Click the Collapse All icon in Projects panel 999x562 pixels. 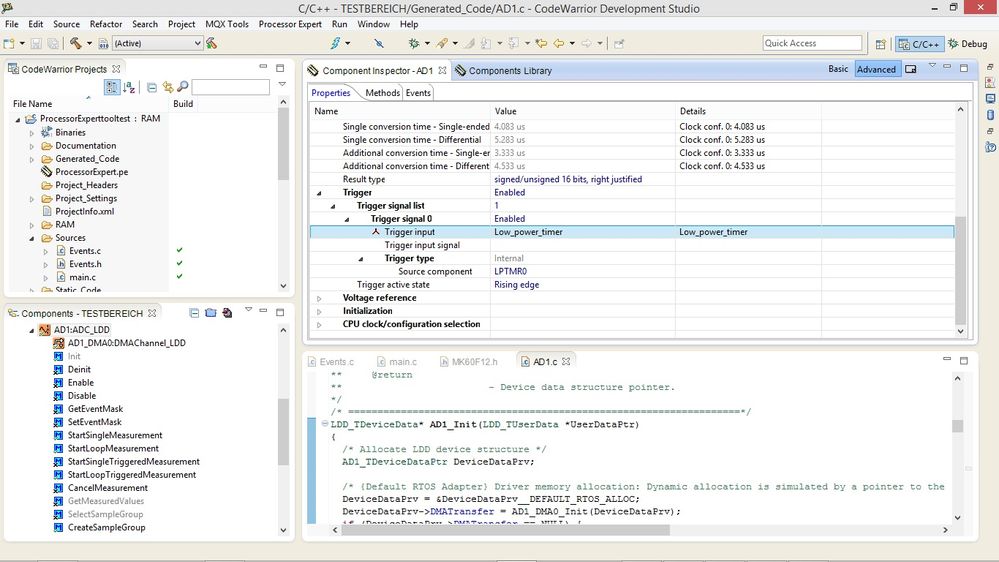[x=151, y=88]
